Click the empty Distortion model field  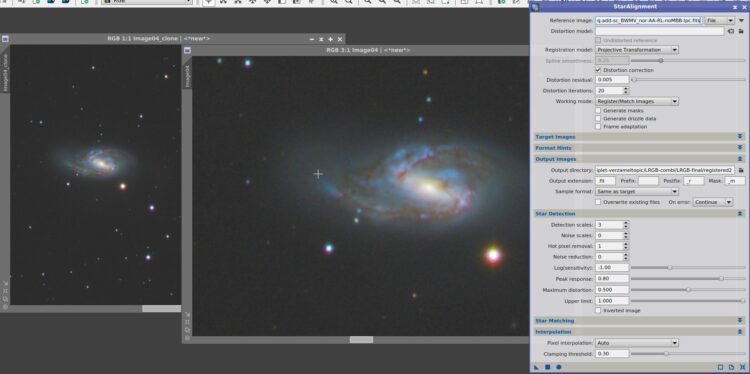tap(660, 31)
